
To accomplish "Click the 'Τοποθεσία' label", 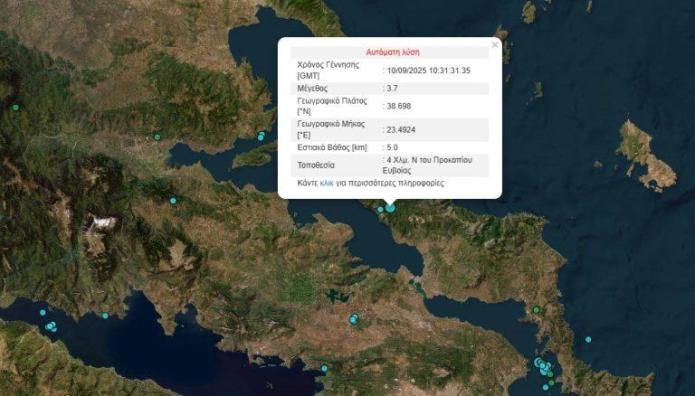I will (x=316, y=165).
